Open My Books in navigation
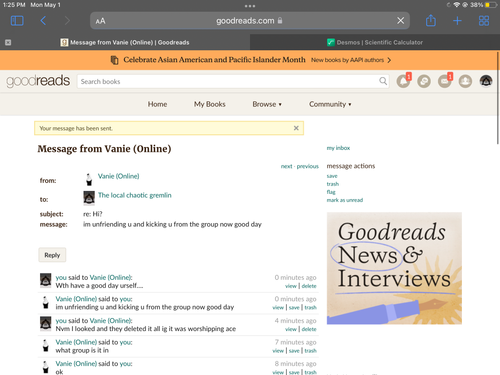Viewport: 500px width, 375px height. coord(210,104)
